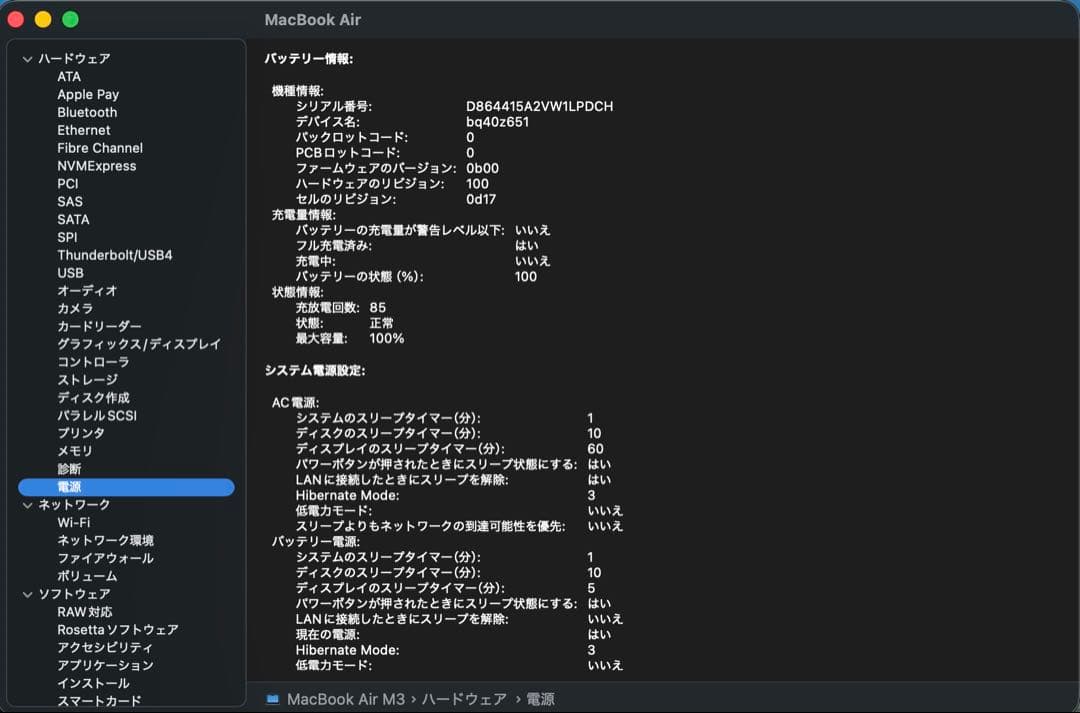Click the MacBook Air laptop icon in path bar

click(273, 699)
